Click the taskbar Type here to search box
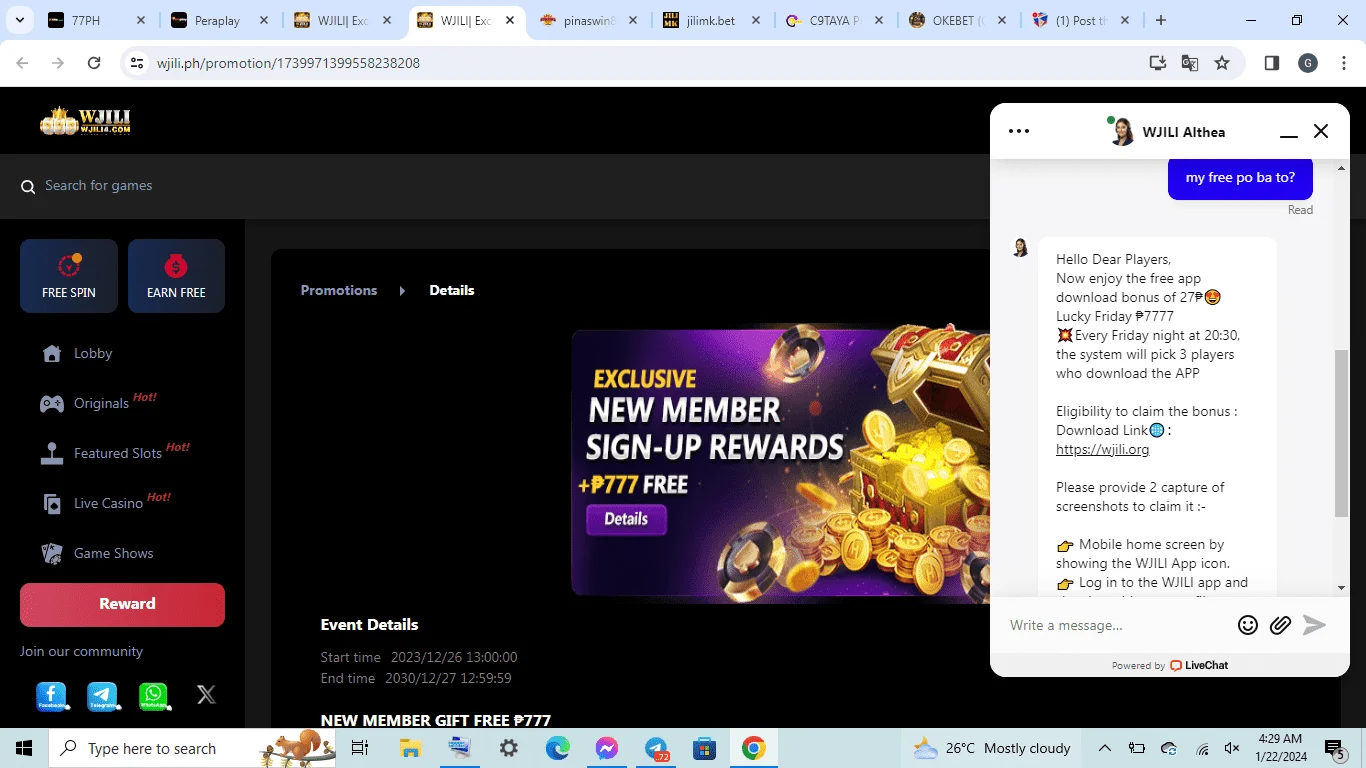The width and height of the screenshot is (1366, 768). [192, 748]
